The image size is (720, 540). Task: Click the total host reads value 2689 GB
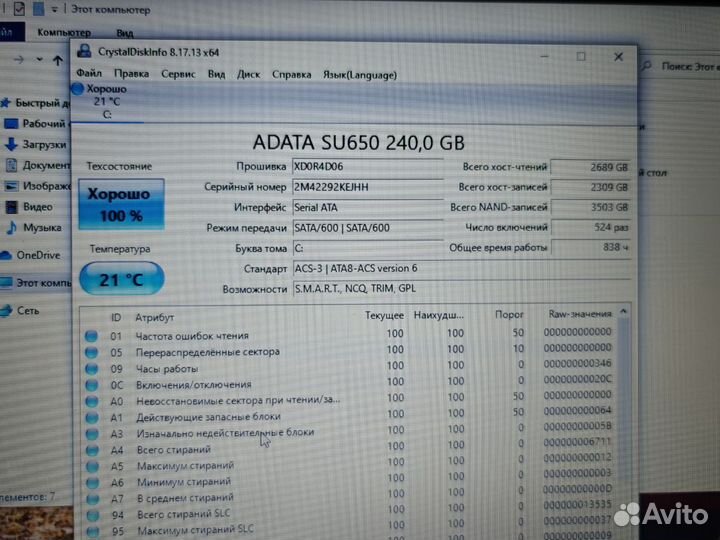[x=591, y=167]
